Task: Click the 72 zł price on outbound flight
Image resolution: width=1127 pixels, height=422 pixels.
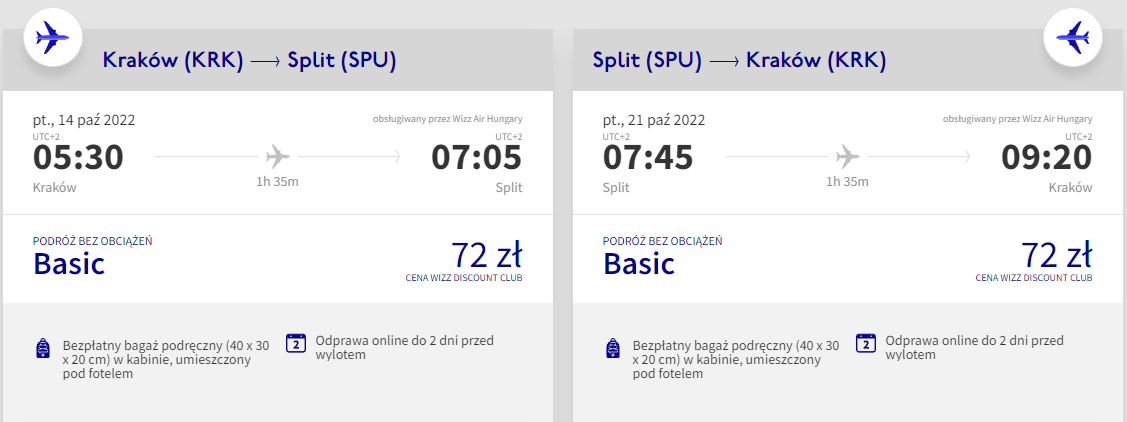Action: click(486, 254)
